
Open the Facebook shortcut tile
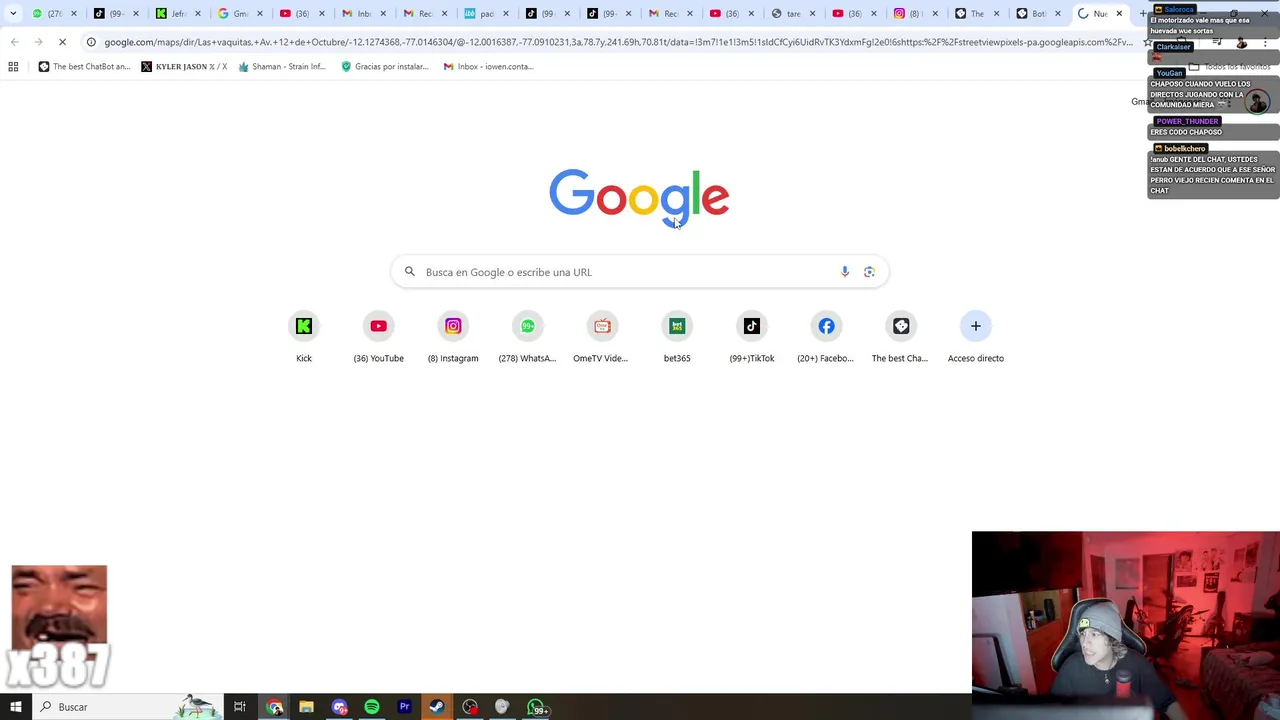[x=826, y=337]
